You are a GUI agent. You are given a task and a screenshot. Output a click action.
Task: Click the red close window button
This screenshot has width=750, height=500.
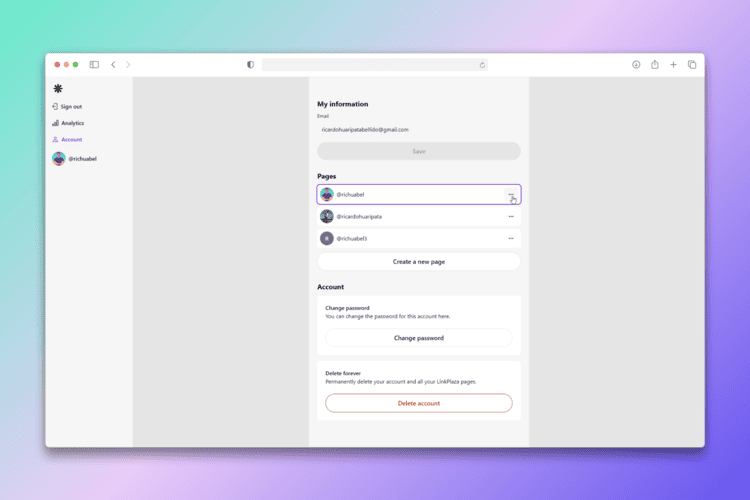pyautogui.click(x=57, y=65)
